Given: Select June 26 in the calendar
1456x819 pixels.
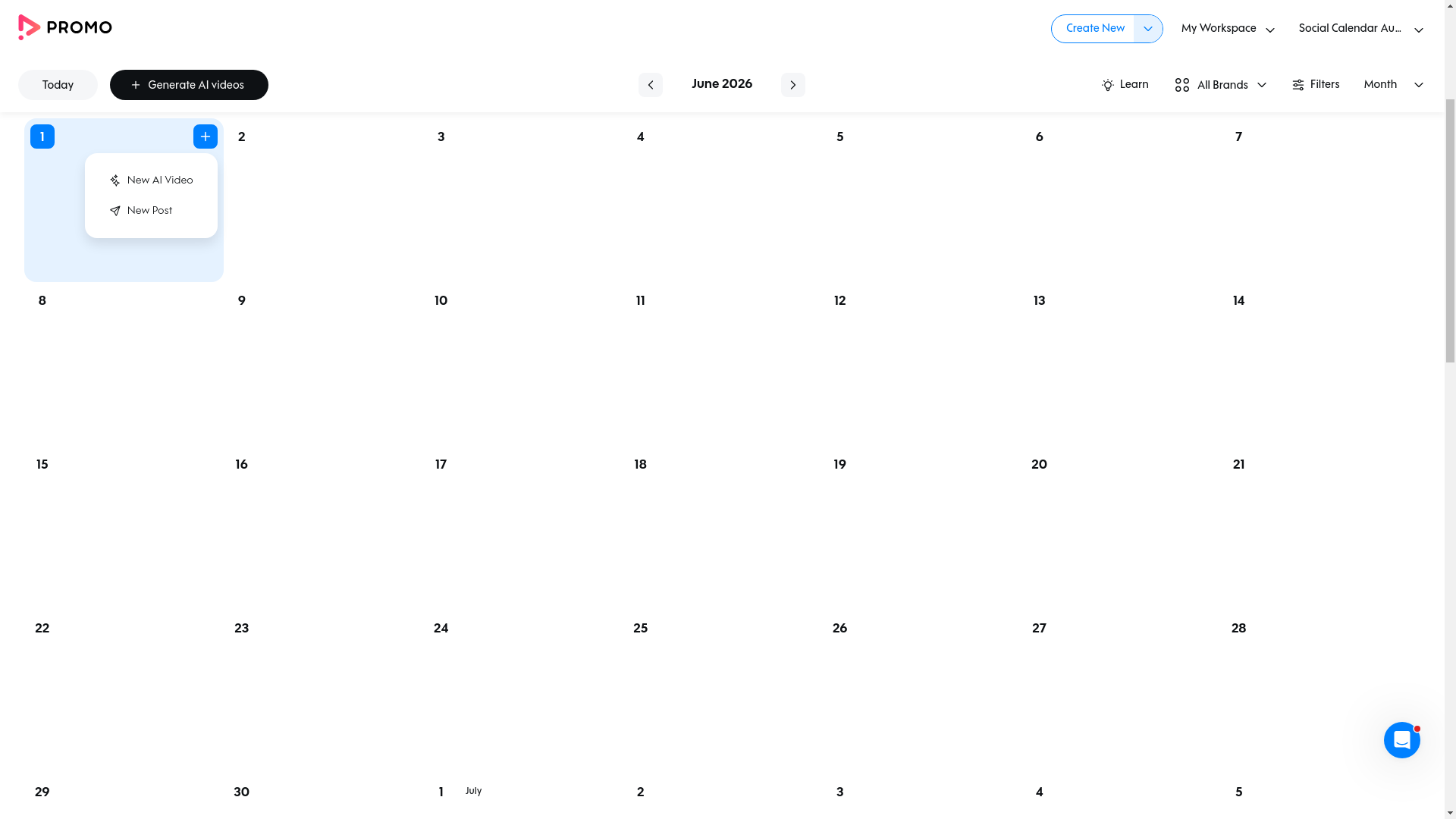Looking at the screenshot, I should click(x=840, y=629).
